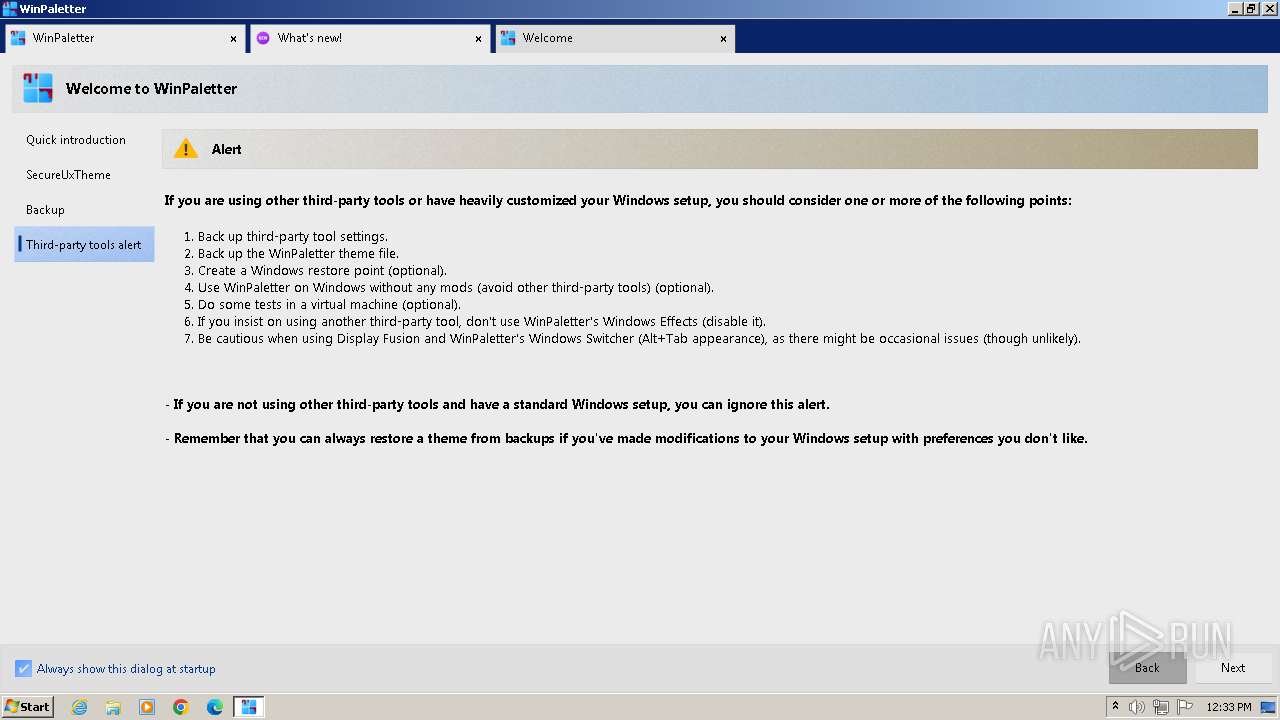The image size is (1280, 720).
Task: Open File Explorer from taskbar
Action: [113, 707]
